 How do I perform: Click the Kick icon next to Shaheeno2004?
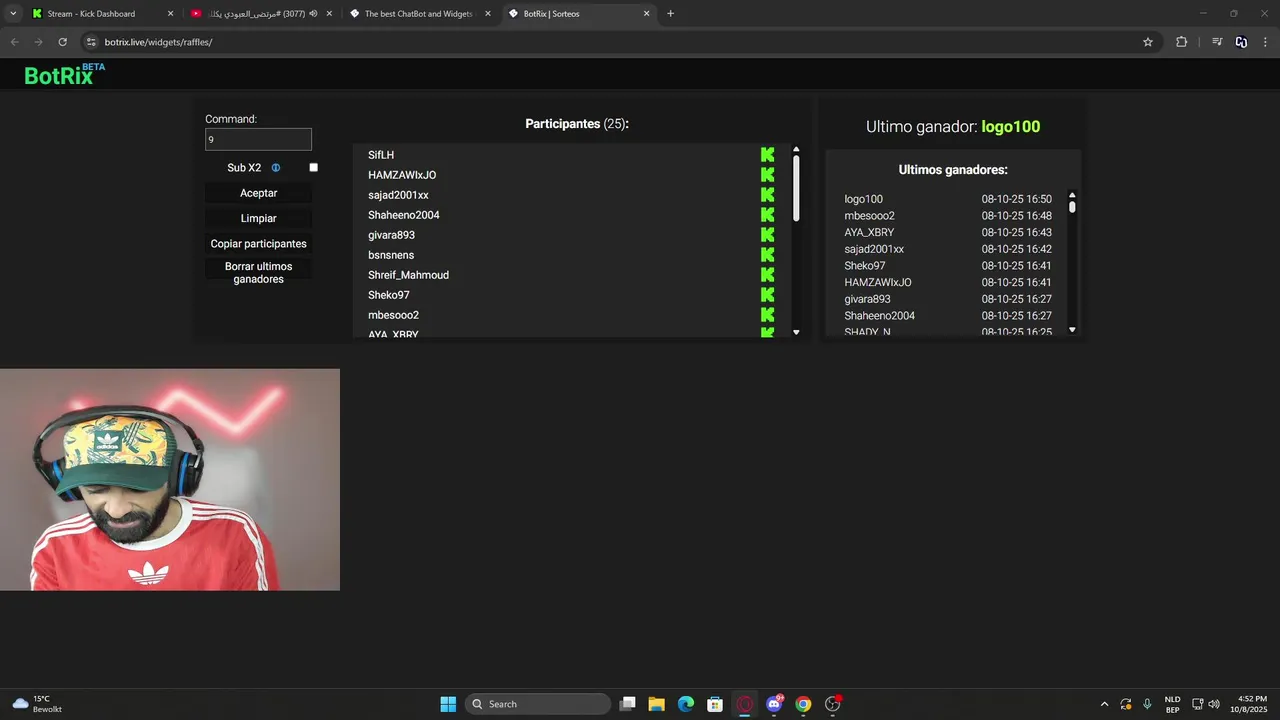pos(767,215)
